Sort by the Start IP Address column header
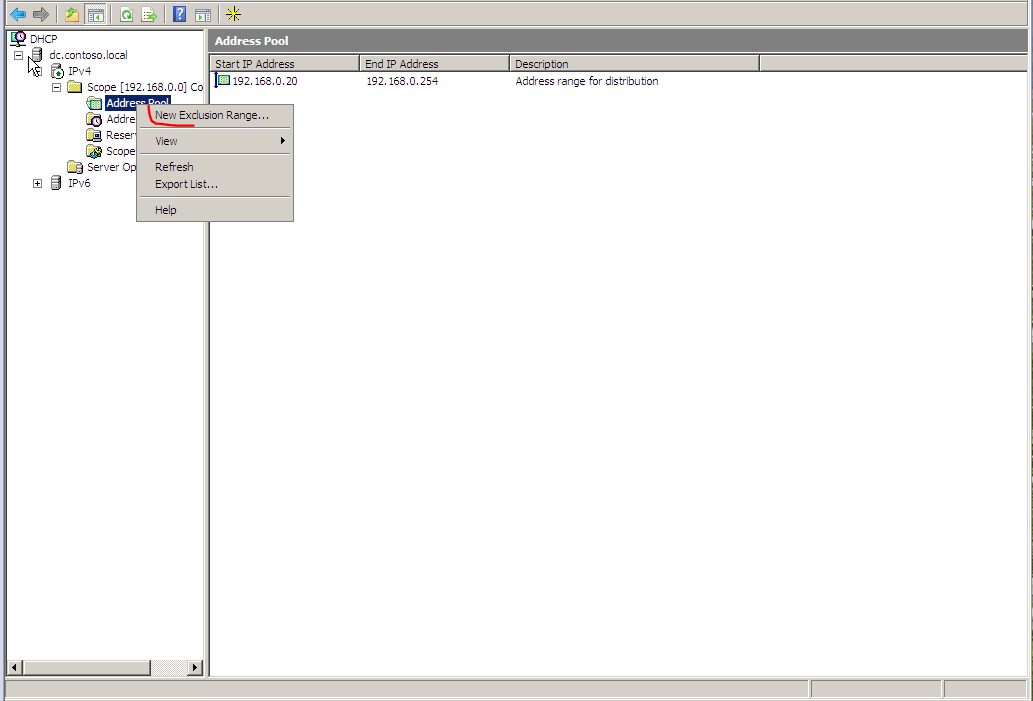The height and width of the screenshot is (701, 1033). click(285, 64)
